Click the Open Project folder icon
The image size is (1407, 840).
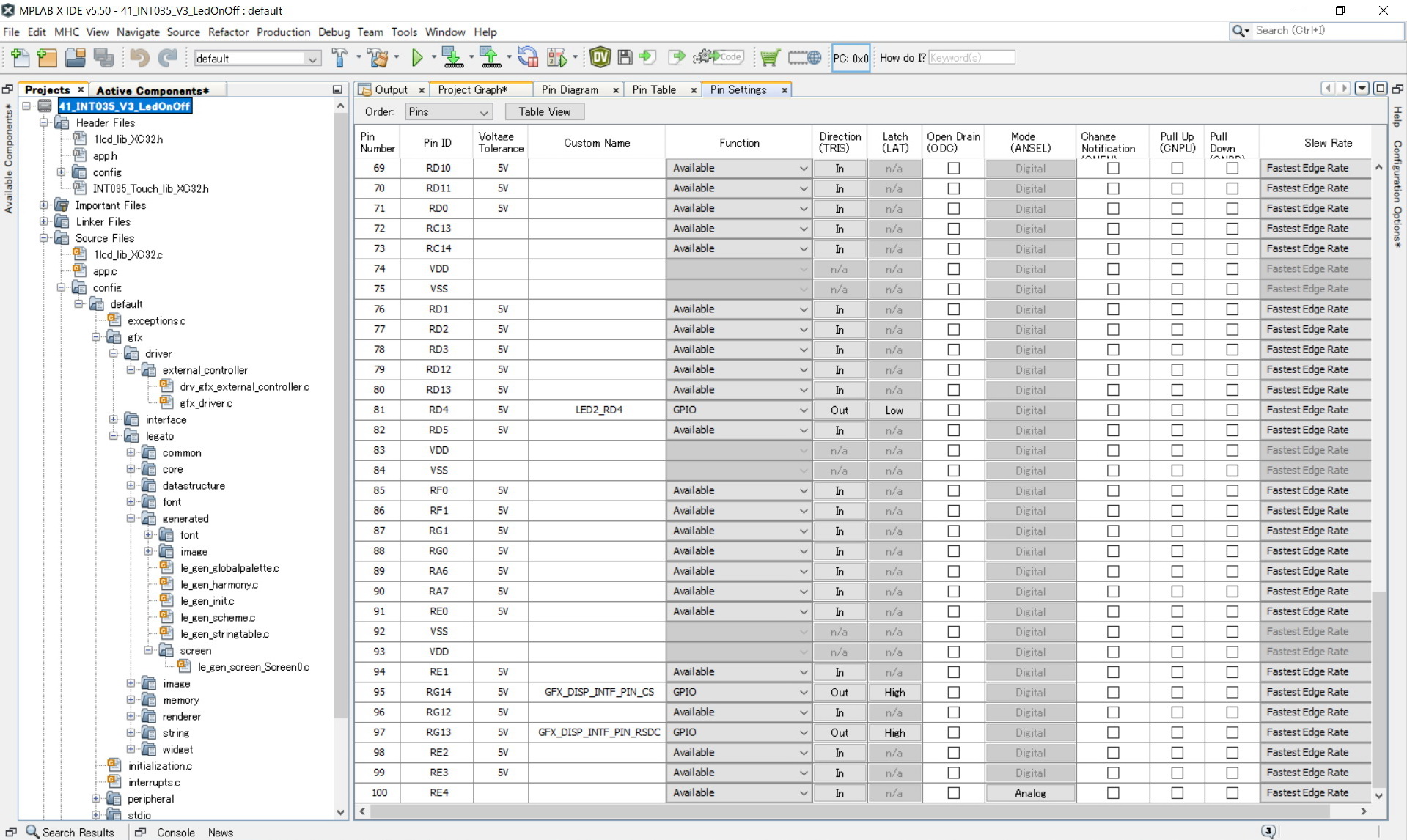75,58
